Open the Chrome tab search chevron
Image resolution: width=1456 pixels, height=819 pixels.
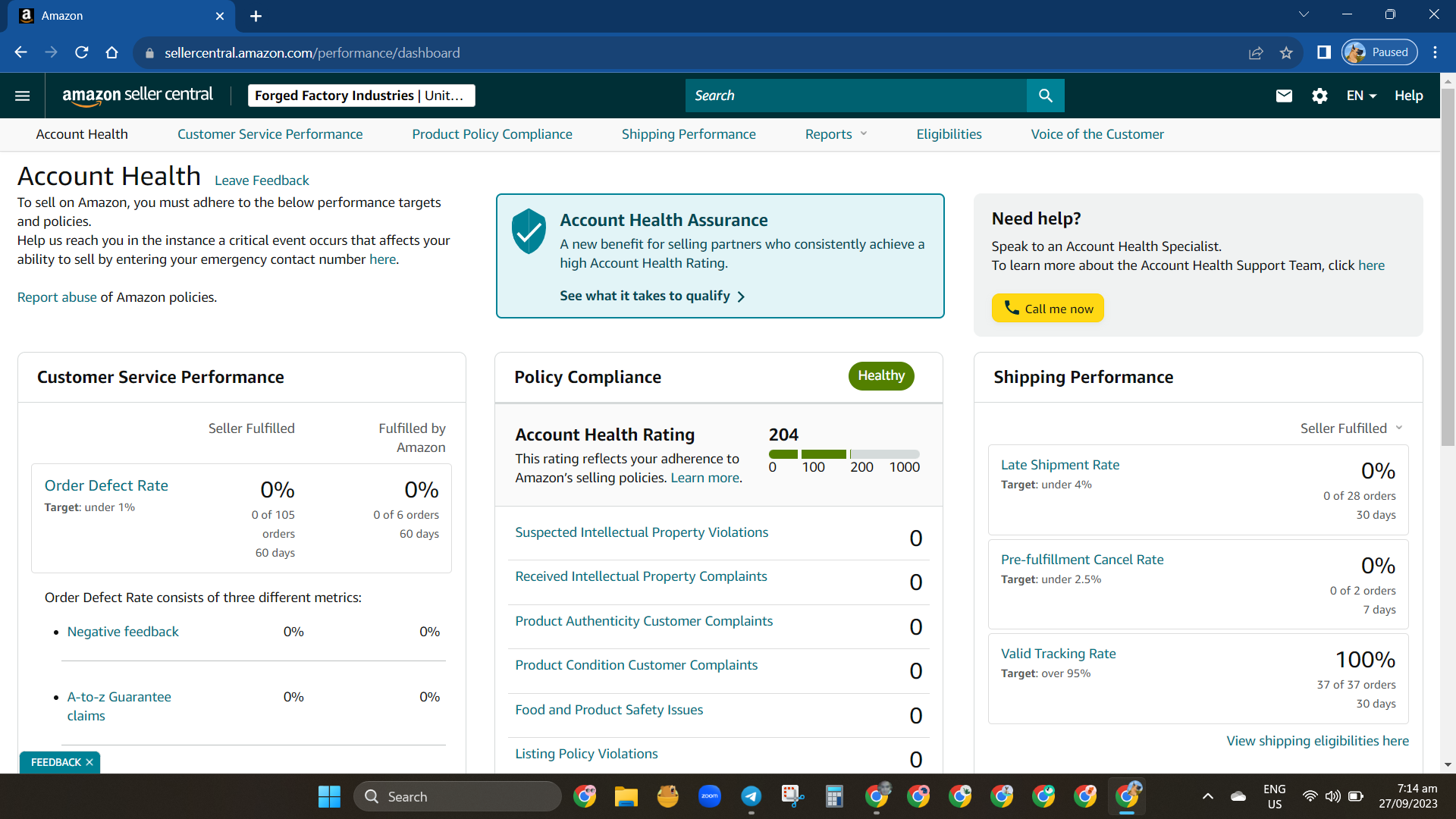pos(1304,14)
